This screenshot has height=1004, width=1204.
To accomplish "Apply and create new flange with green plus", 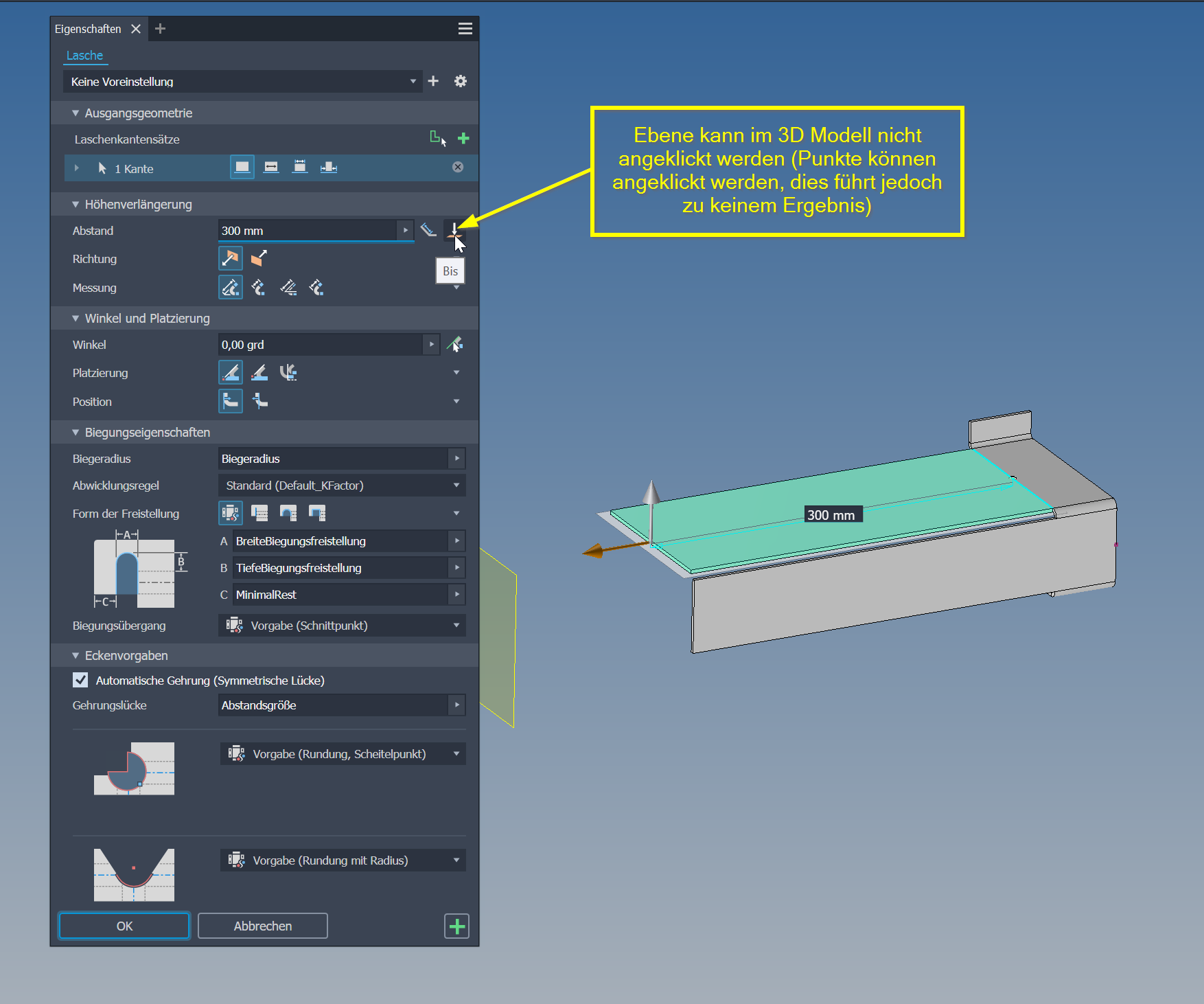I will coord(457,926).
